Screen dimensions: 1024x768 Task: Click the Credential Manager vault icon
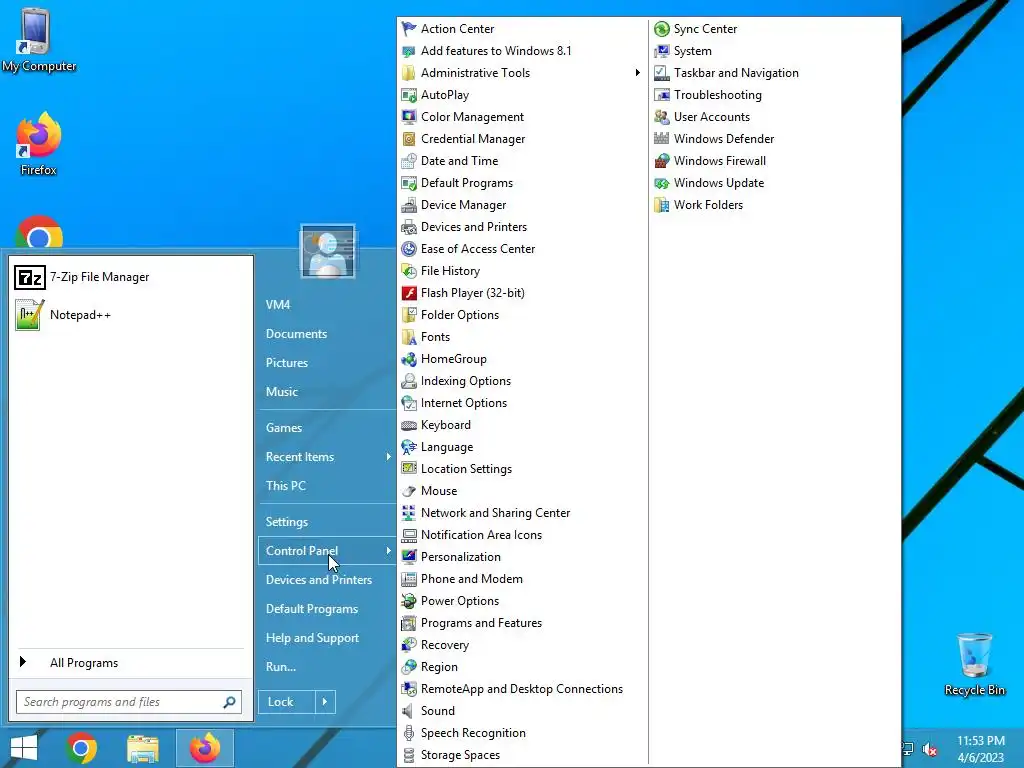coord(409,139)
